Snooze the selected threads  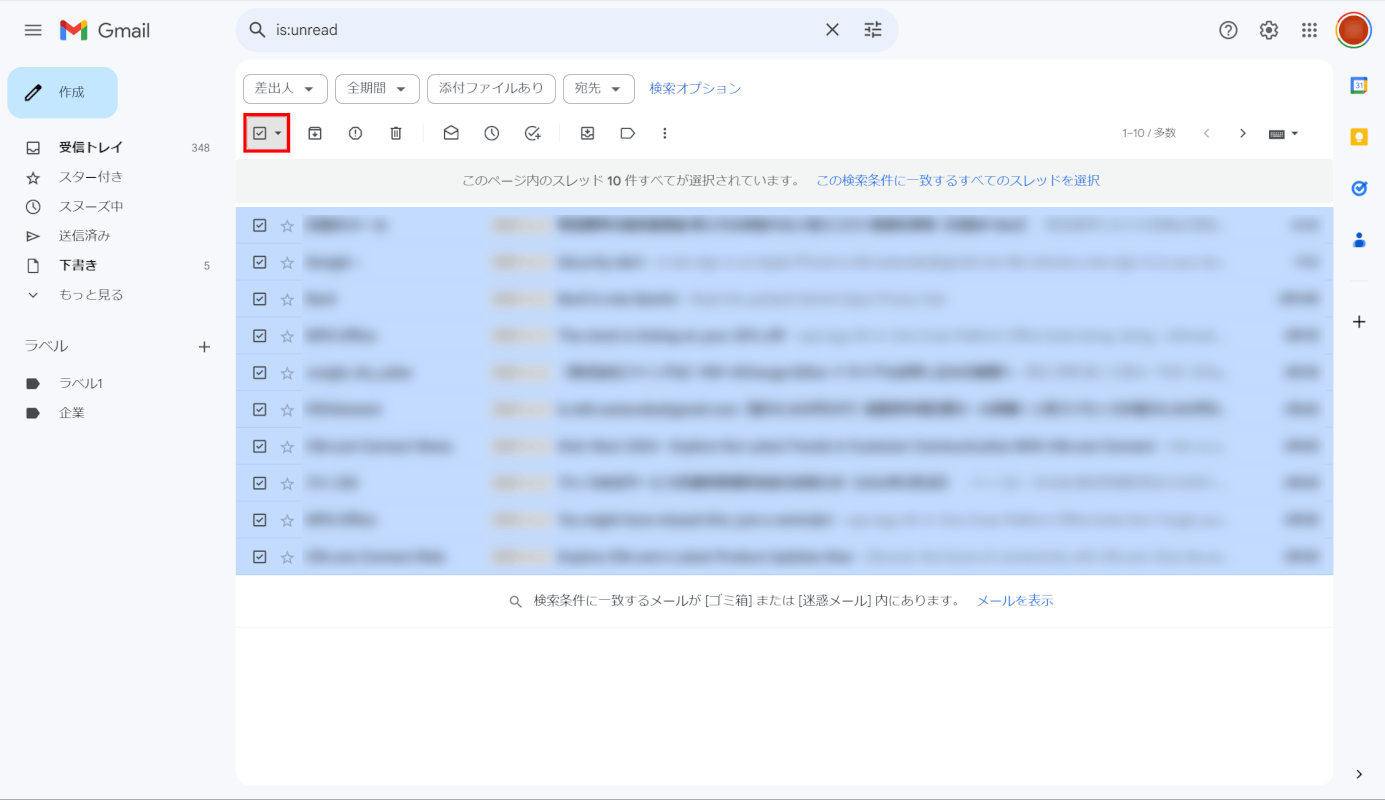(x=492, y=133)
